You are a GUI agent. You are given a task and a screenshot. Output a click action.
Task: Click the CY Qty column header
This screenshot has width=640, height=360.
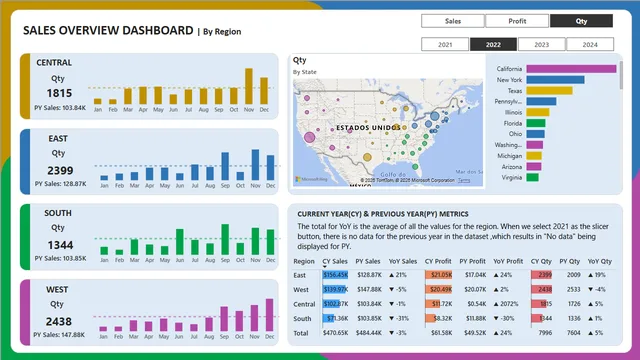[x=541, y=261]
